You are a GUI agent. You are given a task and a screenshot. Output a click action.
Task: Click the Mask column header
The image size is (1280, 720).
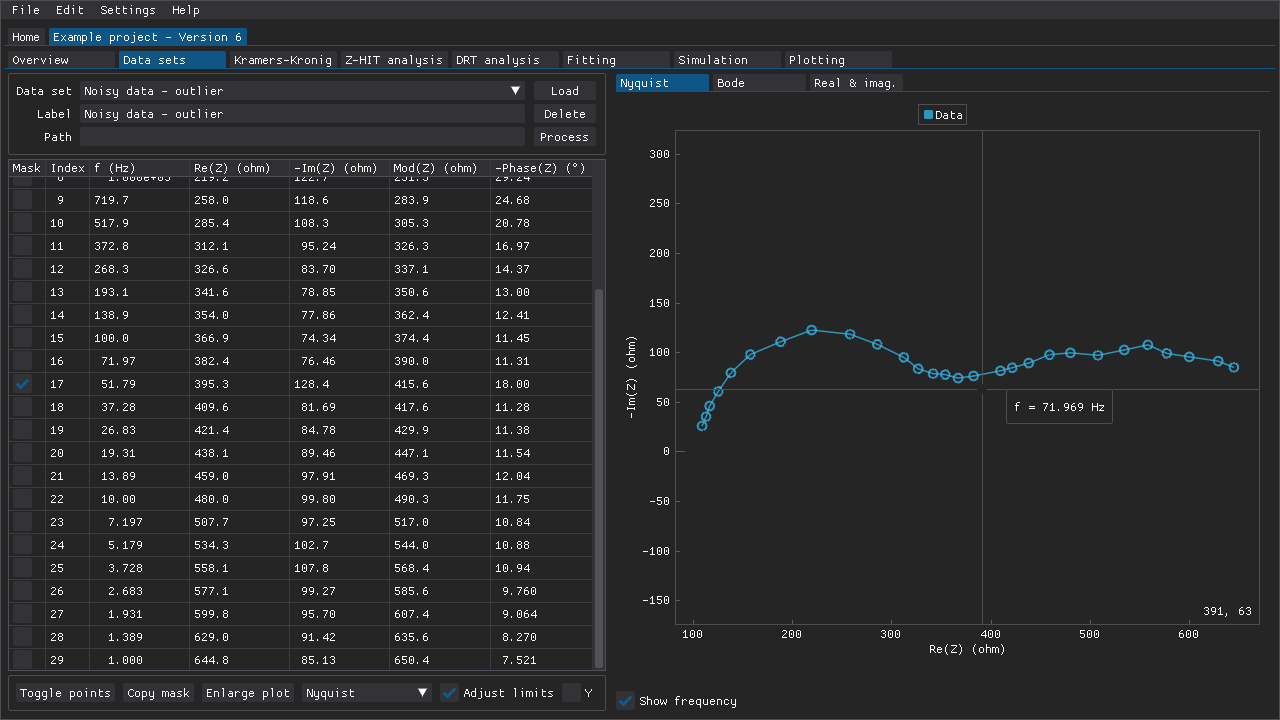click(27, 168)
